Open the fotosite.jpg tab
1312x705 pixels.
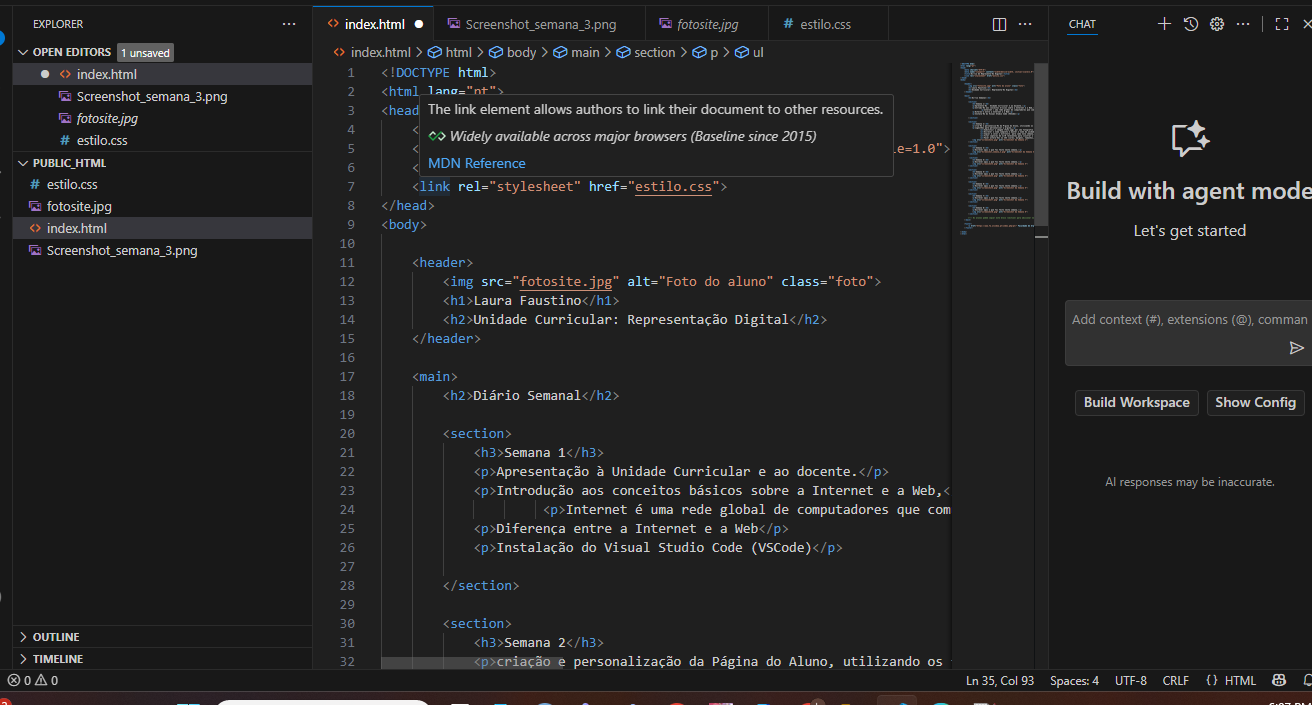(706, 22)
